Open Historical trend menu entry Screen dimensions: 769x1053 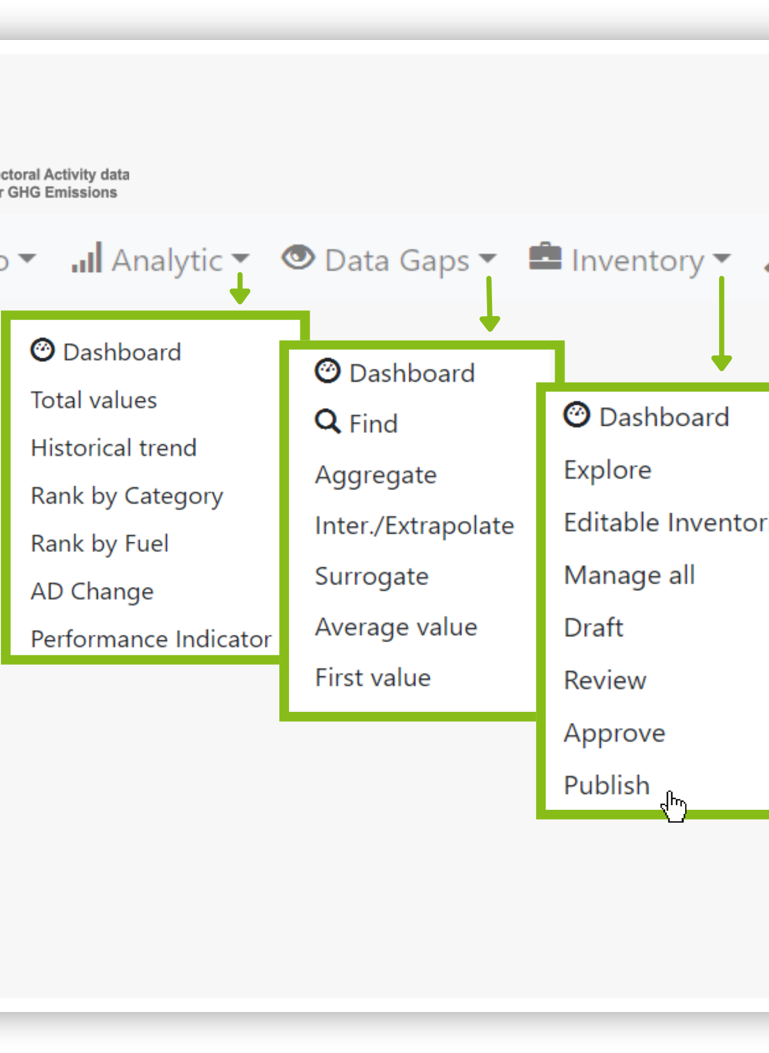coord(114,448)
